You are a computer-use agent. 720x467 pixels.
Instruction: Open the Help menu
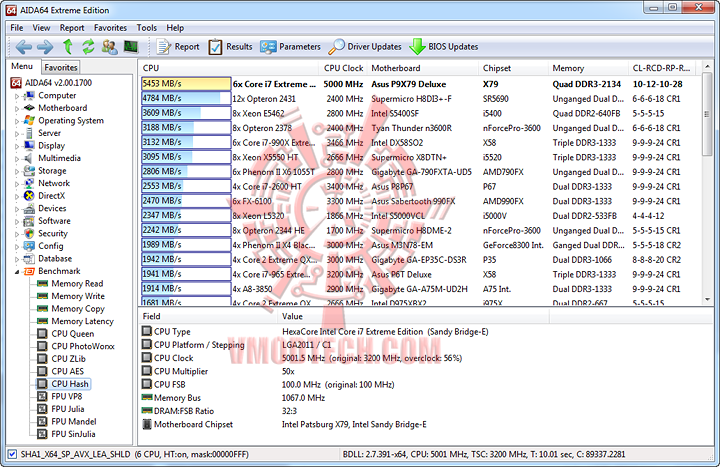point(175,28)
